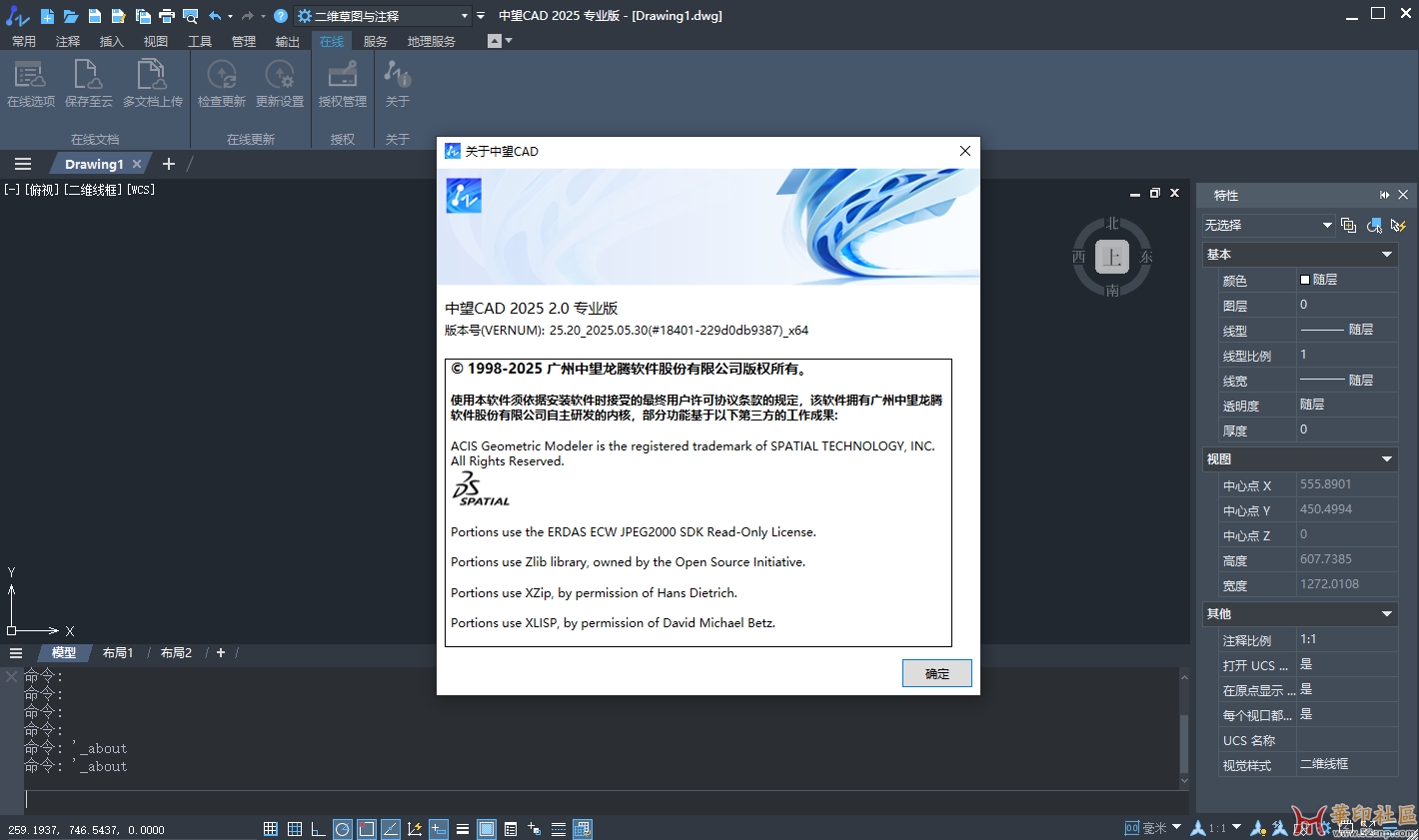The image size is (1419, 840).
Task: Open the 无选择 selection dropdown
Action: tap(1268, 226)
